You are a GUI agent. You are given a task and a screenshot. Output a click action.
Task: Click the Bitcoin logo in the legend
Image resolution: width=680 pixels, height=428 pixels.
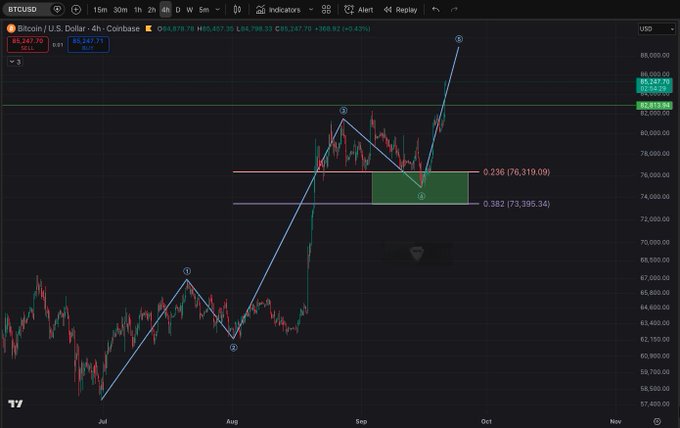point(11,29)
